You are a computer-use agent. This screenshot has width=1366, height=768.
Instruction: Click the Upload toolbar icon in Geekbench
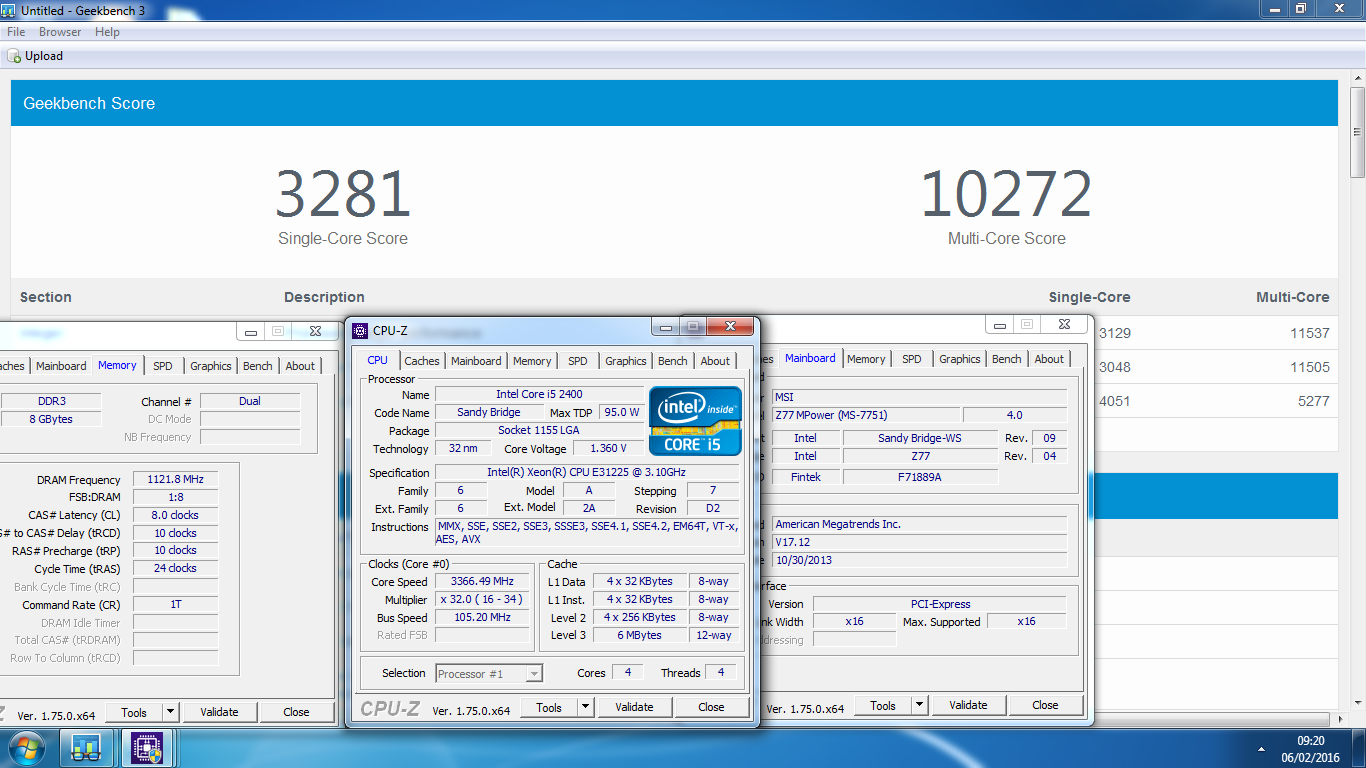click(14, 56)
